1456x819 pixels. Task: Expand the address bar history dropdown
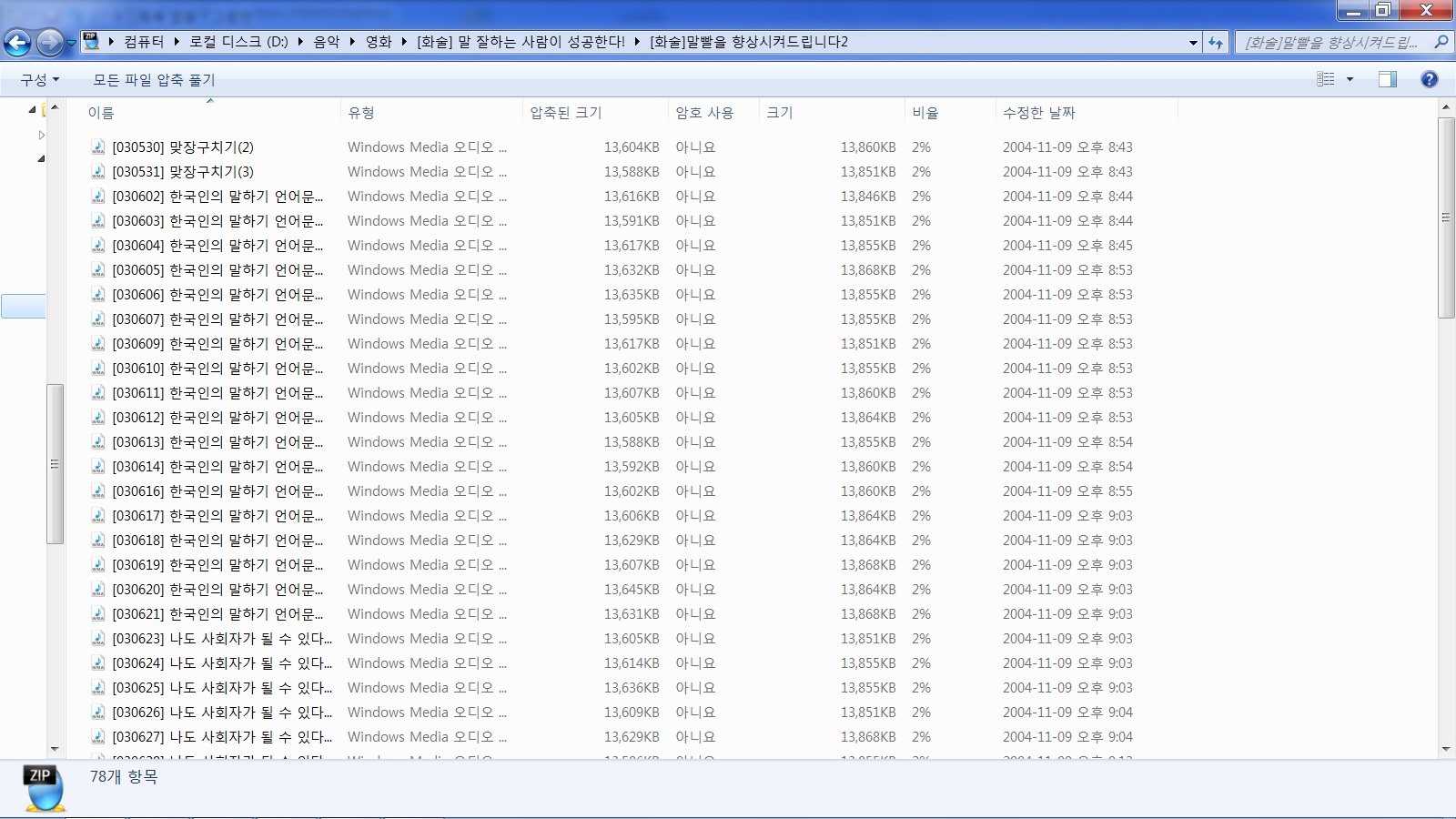[x=1193, y=42]
